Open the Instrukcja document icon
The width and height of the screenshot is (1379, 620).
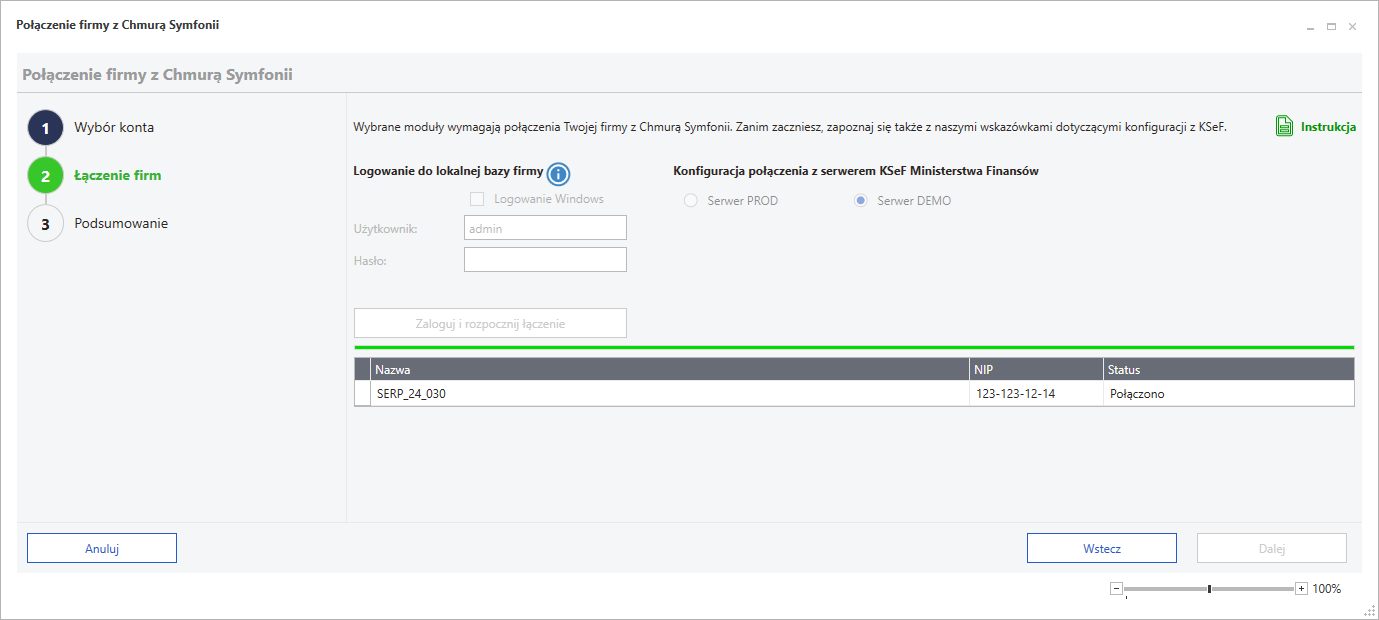[1285, 127]
